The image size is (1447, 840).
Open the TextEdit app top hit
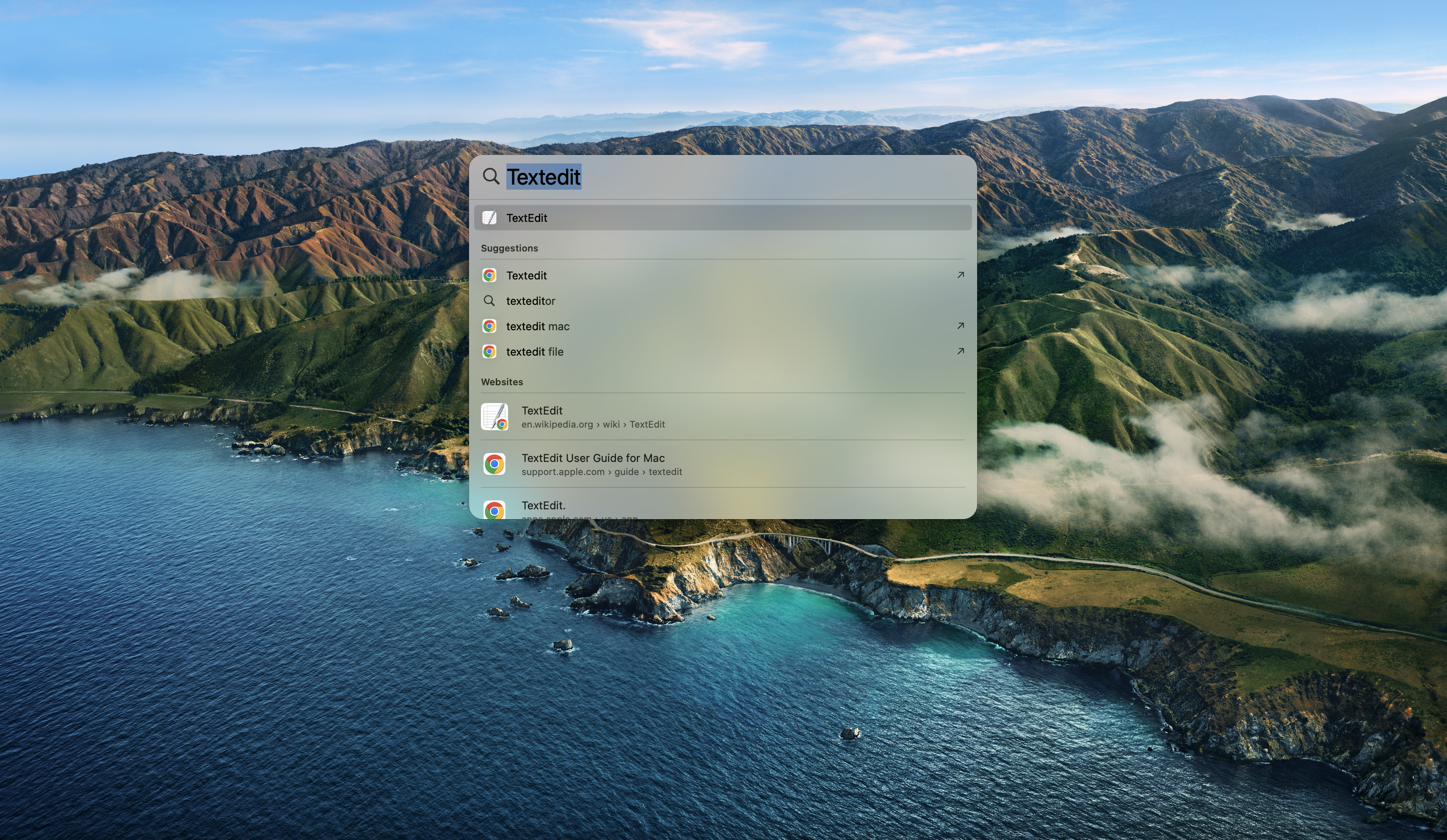tap(723, 218)
